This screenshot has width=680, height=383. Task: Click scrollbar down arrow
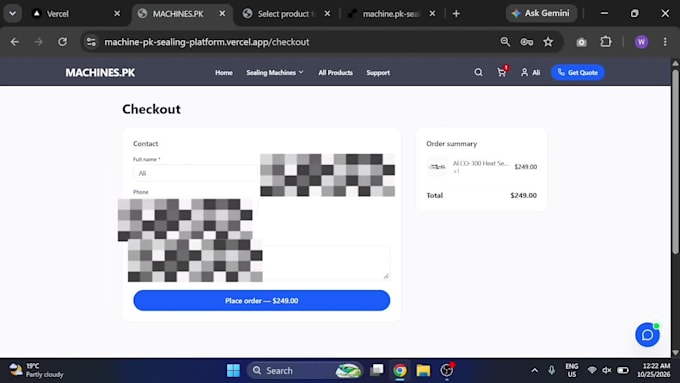pos(675,353)
